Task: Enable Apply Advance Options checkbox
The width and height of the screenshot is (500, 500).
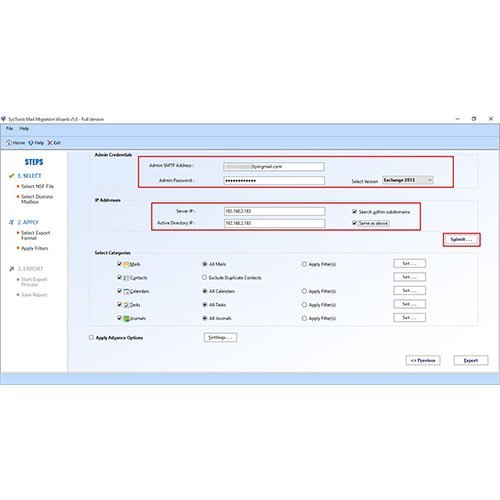Action: pyautogui.click(x=91, y=337)
